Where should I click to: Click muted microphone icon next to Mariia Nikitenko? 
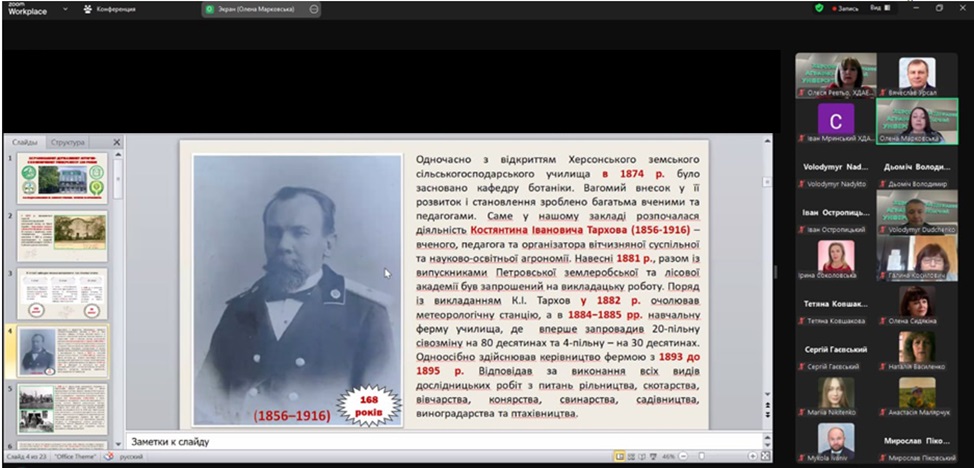pyautogui.click(x=801, y=412)
